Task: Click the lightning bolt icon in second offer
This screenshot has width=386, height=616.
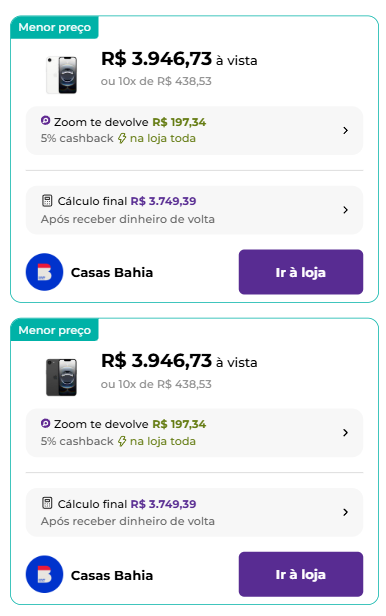Action: click(x=122, y=441)
